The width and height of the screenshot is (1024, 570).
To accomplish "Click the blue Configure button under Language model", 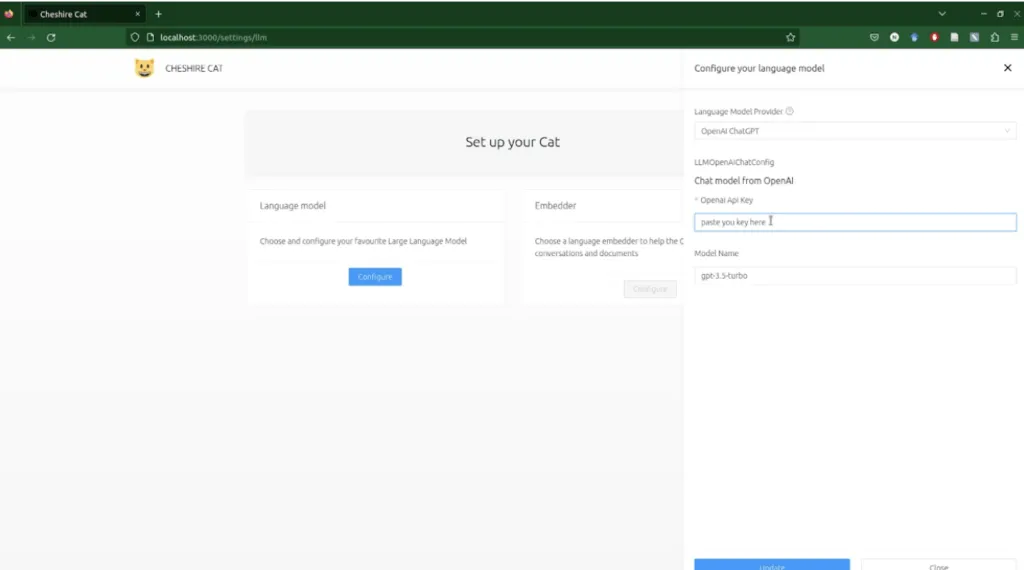I will click(375, 276).
